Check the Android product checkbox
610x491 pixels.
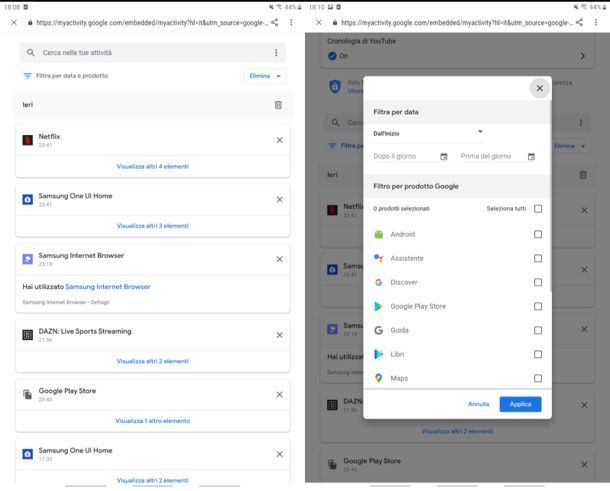coord(538,234)
